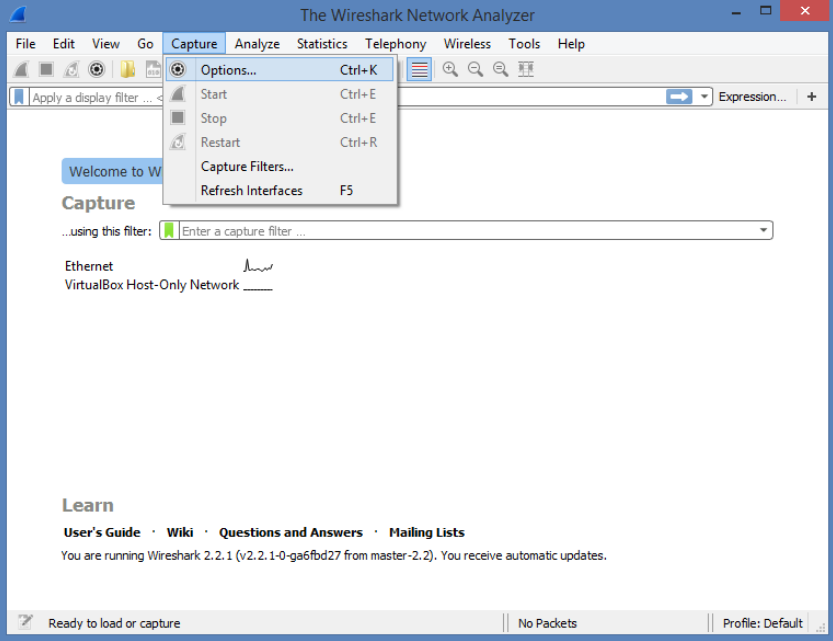Expand the display filter history dropdown
This screenshot has height=641, width=833.
(x=704, y=97)
